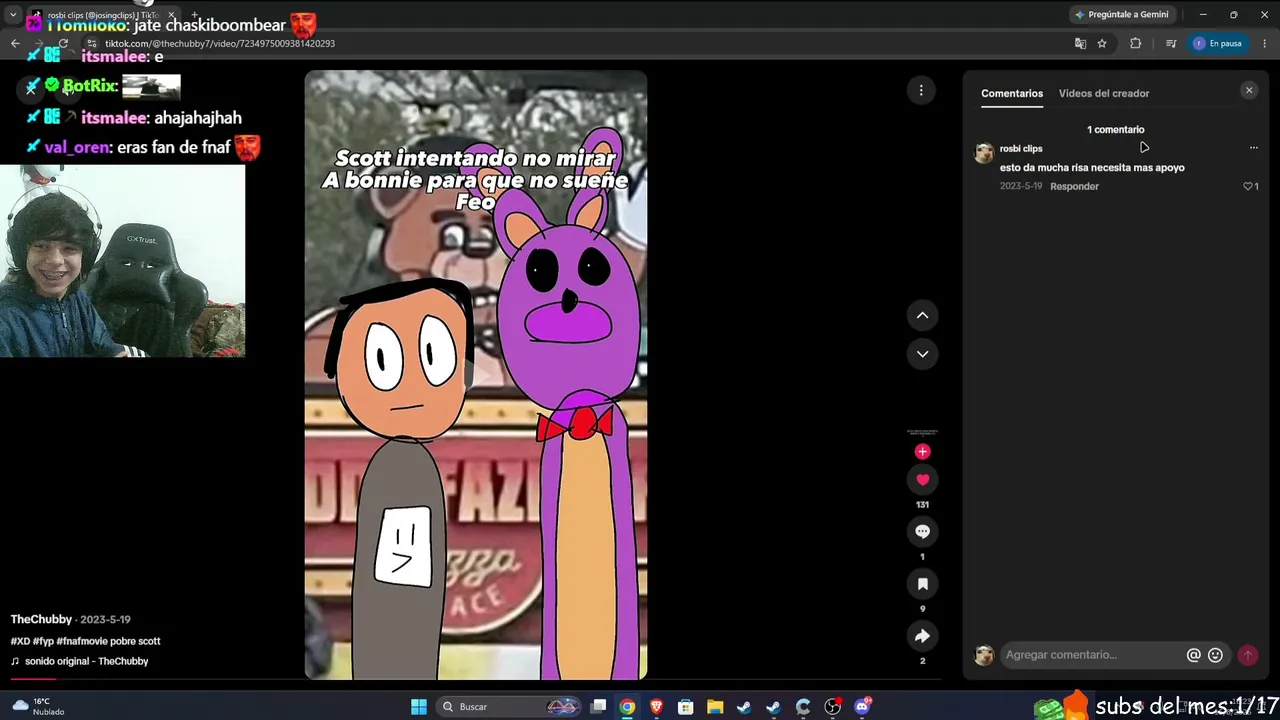Focus the Agregar comentario input field

tap(1092, 655)
